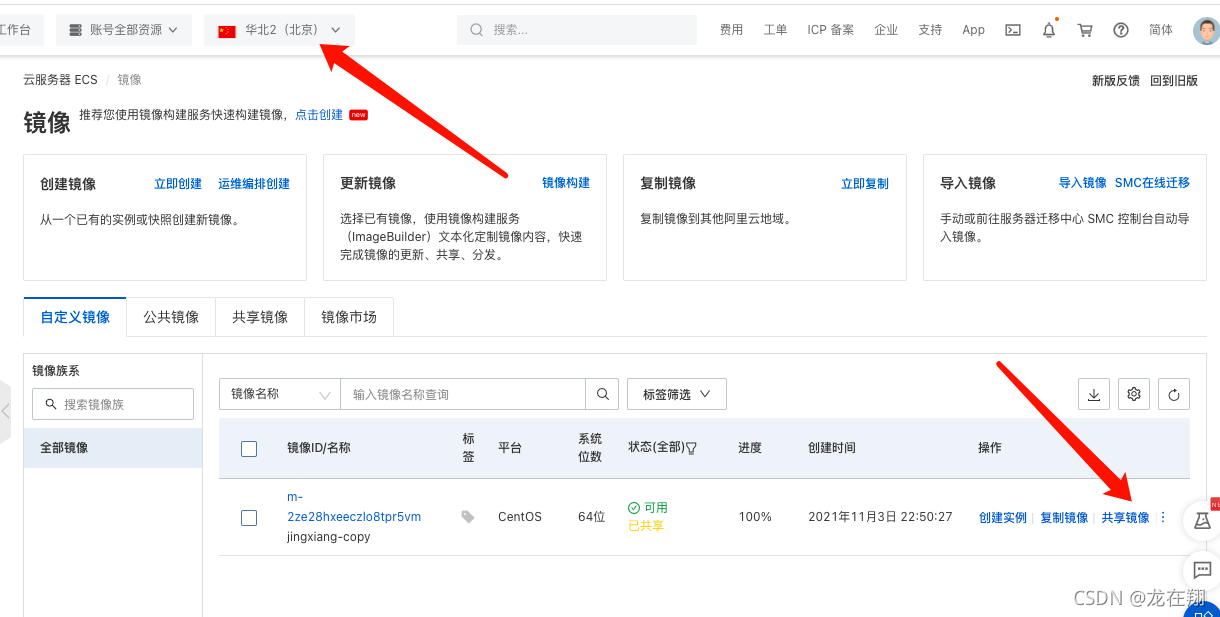Screen dimensions: 1220x617
Task: Select all images header checkbox
Action: click(x=249, y=449)
